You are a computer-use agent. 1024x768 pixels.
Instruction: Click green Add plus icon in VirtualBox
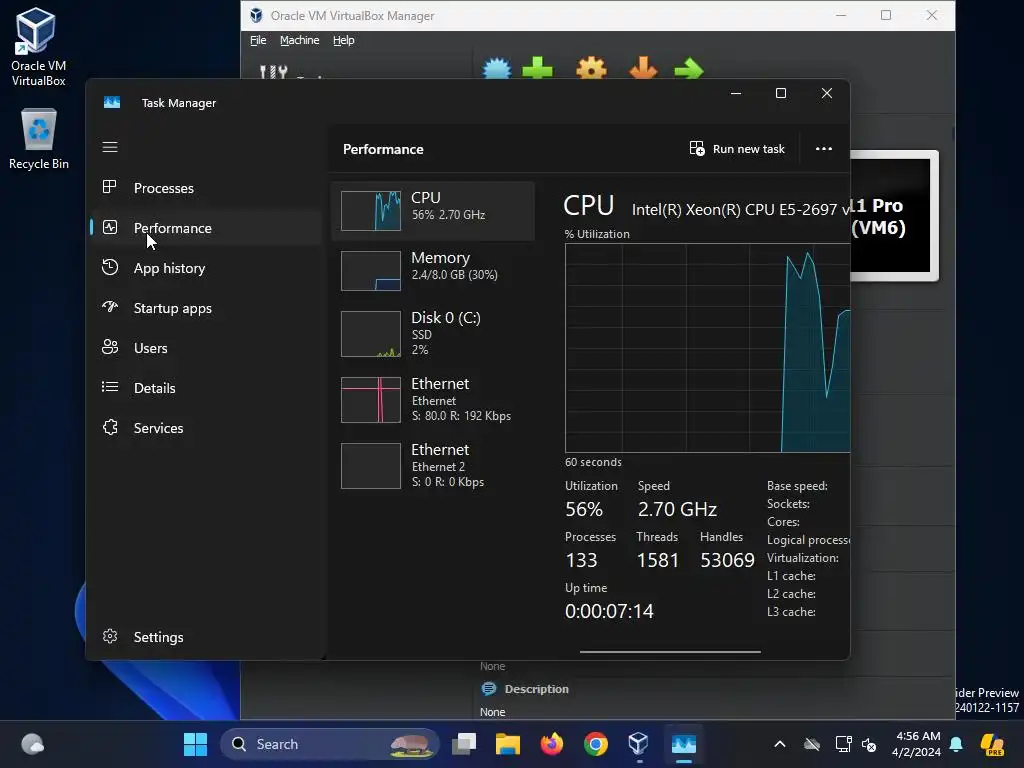537,69
